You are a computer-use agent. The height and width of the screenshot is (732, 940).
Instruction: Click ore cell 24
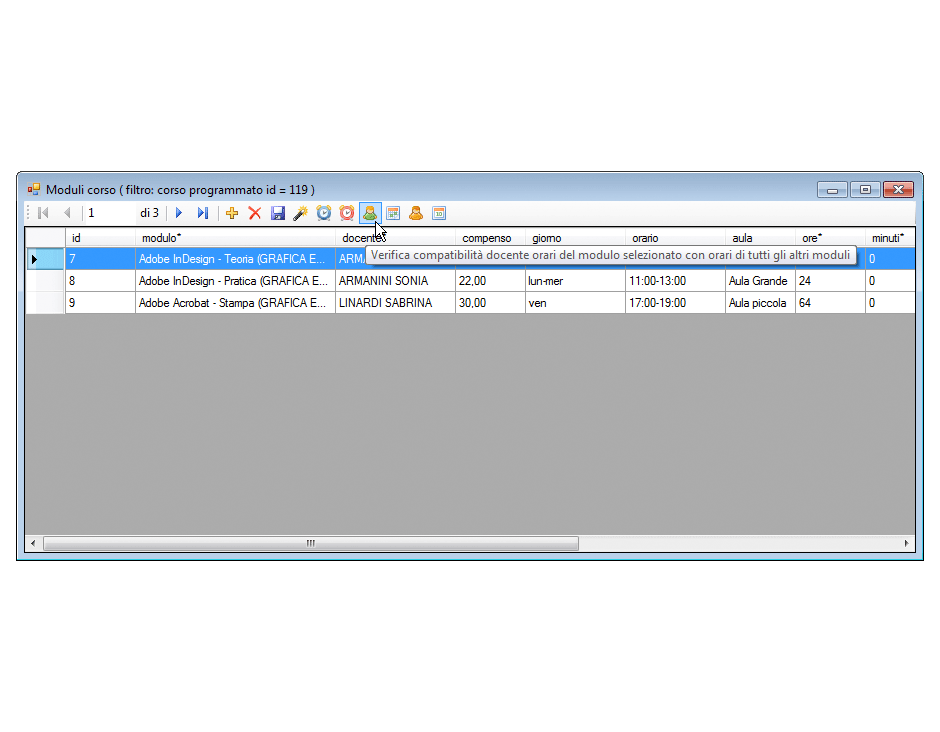point(830,281)
